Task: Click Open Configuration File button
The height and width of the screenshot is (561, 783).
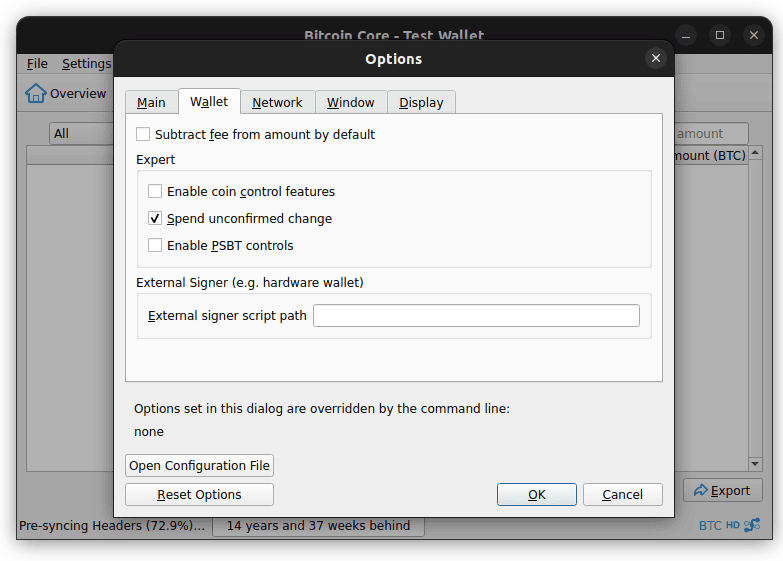Action: pyautogui.click(x=199, y=466)
